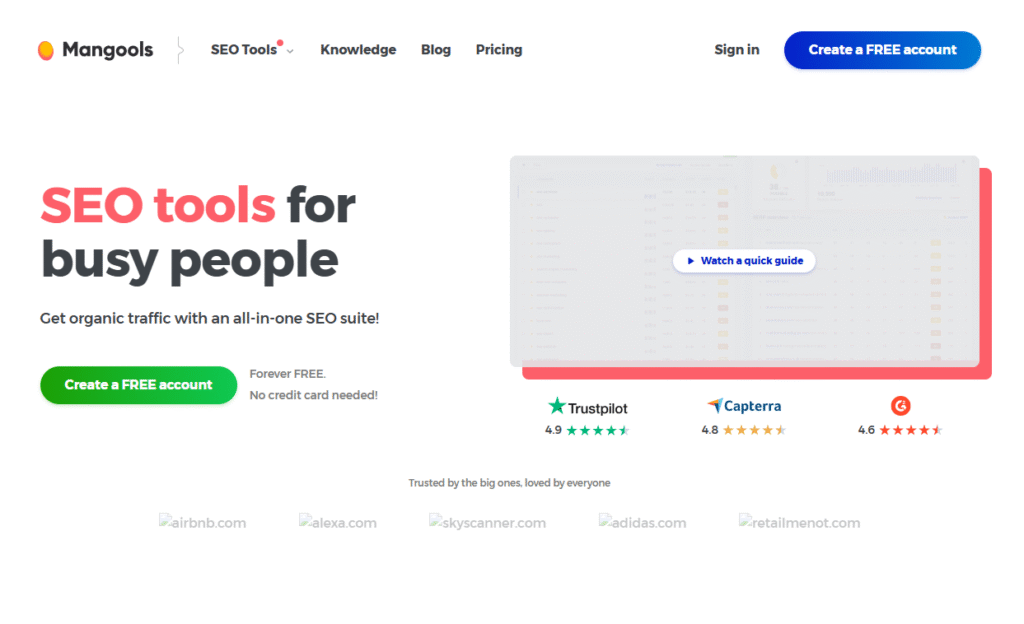The height and width of the screenshot is (624, 1024).
Task: Click the broken adidas.com logo image
Action: [643, 522]
